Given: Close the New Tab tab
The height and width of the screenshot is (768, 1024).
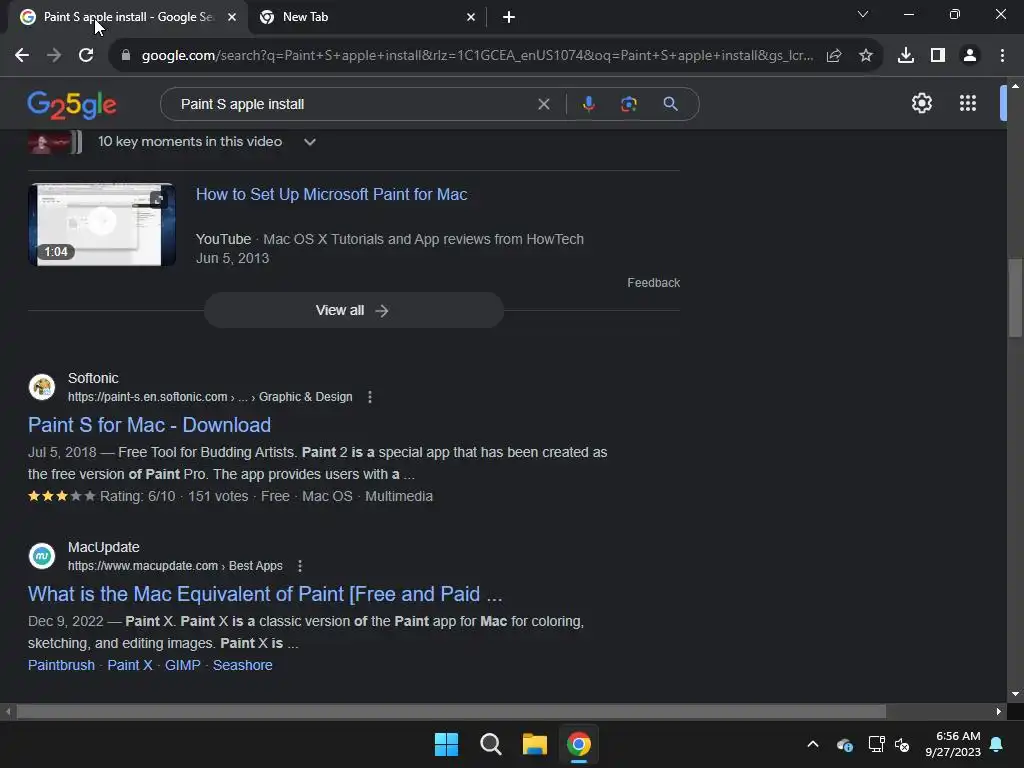Looking at the screenshot, I should [x=471, y=17].
